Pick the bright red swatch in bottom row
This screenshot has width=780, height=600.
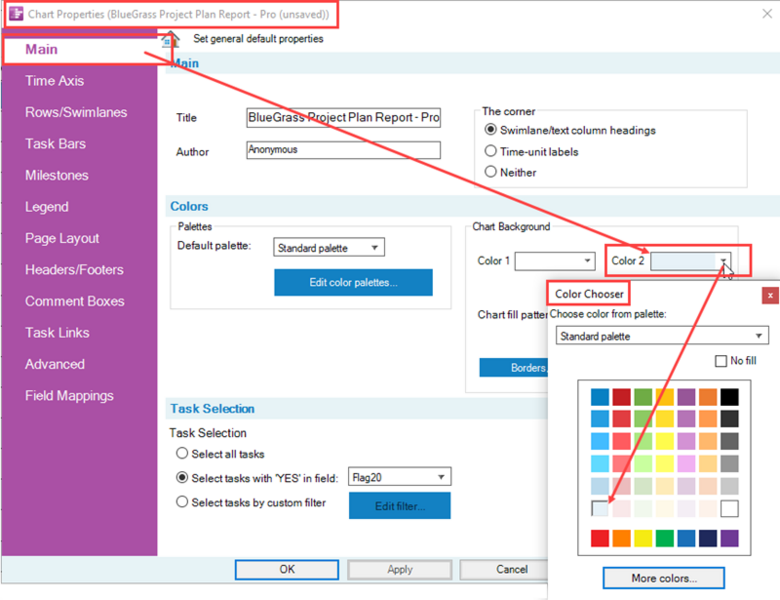[x=600, y=538]
